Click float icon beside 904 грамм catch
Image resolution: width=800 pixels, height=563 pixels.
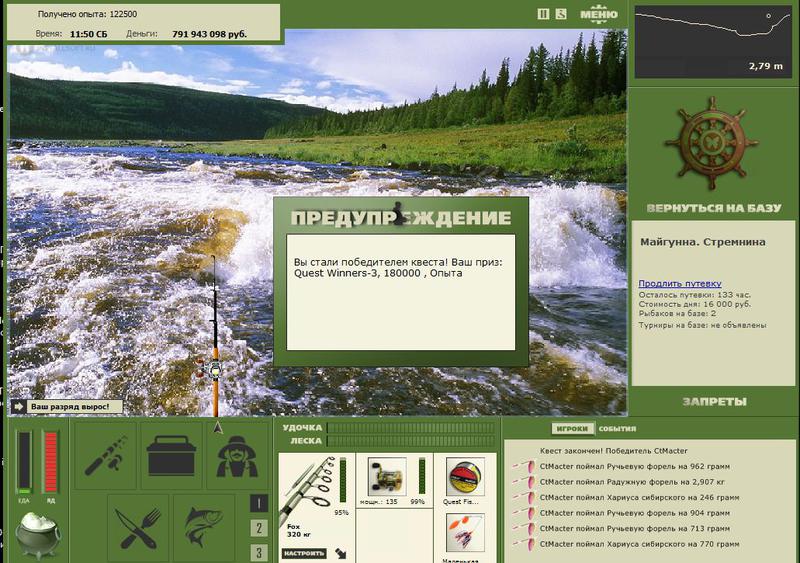tap(524, 513)
